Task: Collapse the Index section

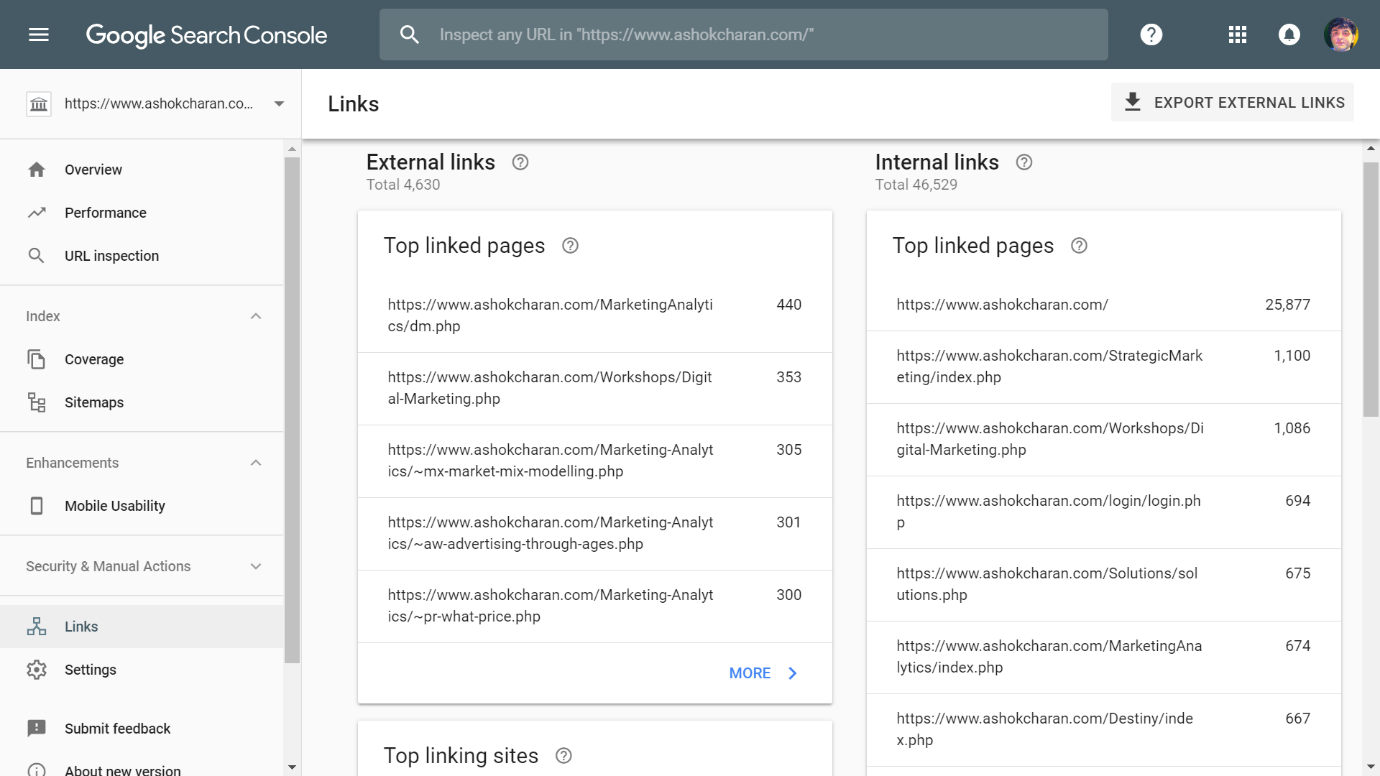Action: pyautogui.click(x=255, y=316)
